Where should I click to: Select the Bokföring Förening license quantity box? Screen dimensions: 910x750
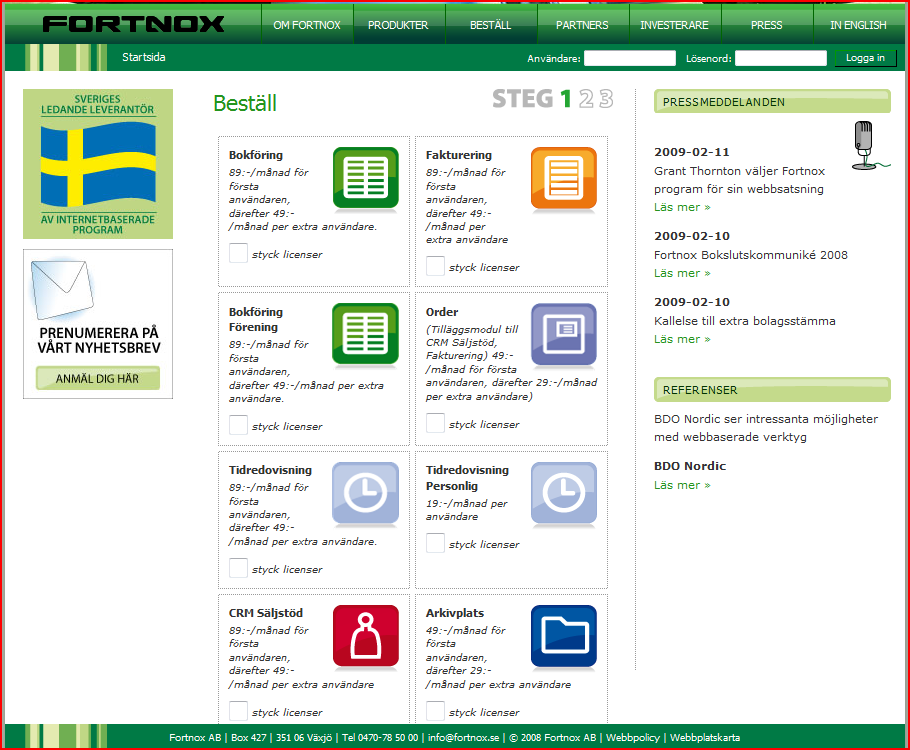click(238, 425)
